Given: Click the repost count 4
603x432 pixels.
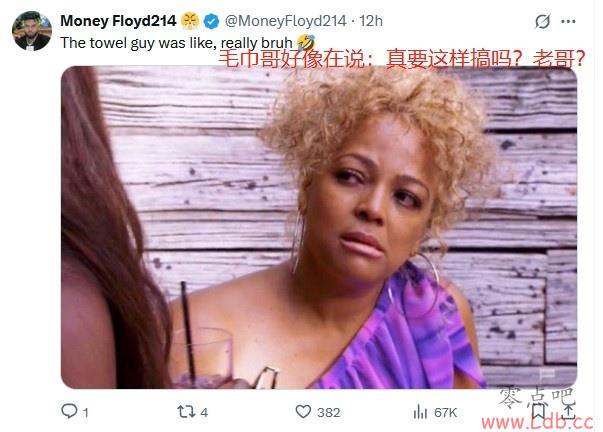Looking at the screenshot, I should click(x=204, y=413).
